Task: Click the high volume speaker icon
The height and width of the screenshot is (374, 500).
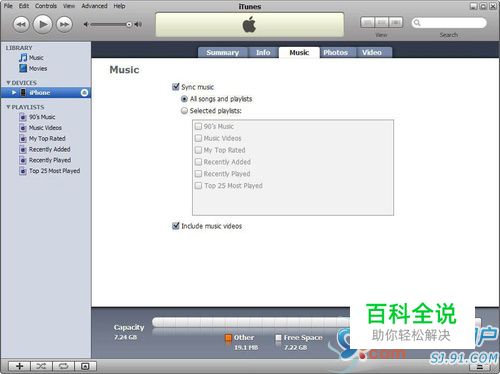Action: (138, 24)
